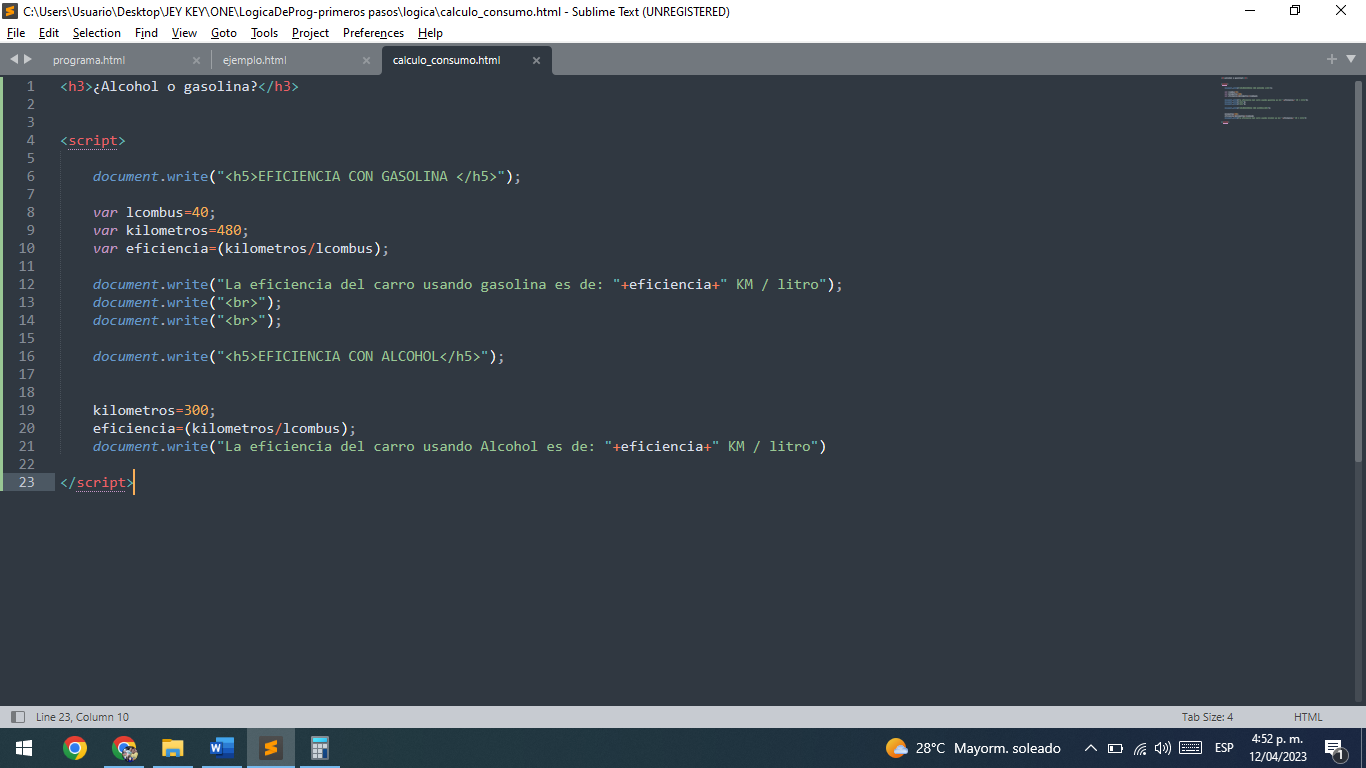This screenshot has width=1366, height=768.
Task: Go to previous tab with left arrow
Action: coord(14,59)
